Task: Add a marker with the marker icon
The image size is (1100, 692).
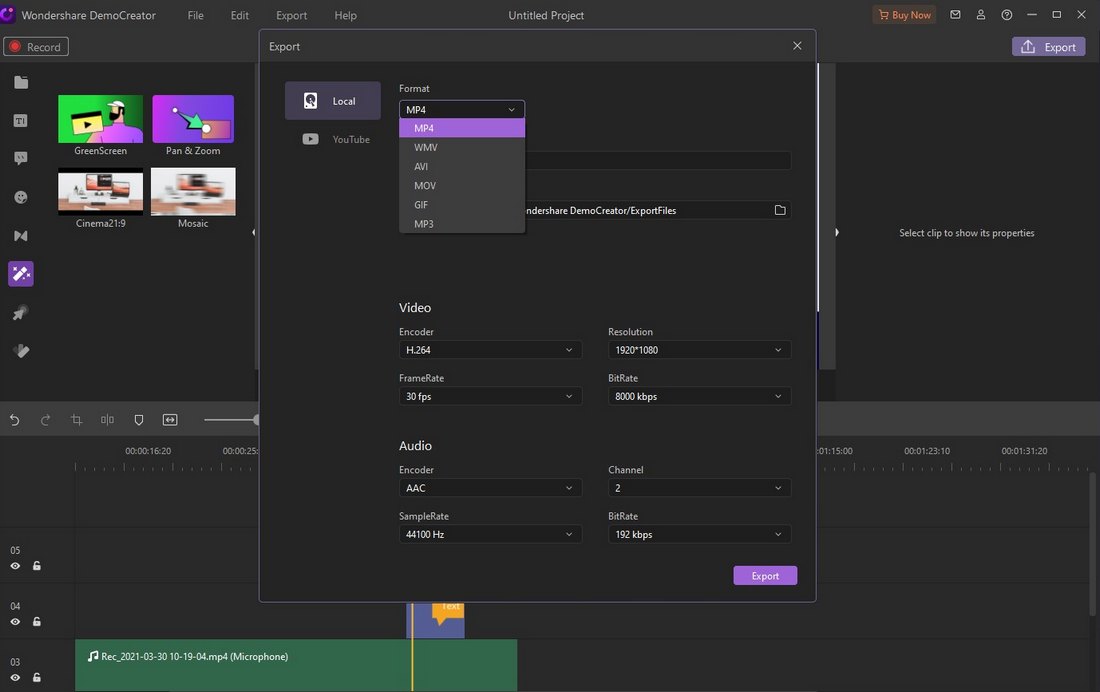Action: tap(139, 420)
